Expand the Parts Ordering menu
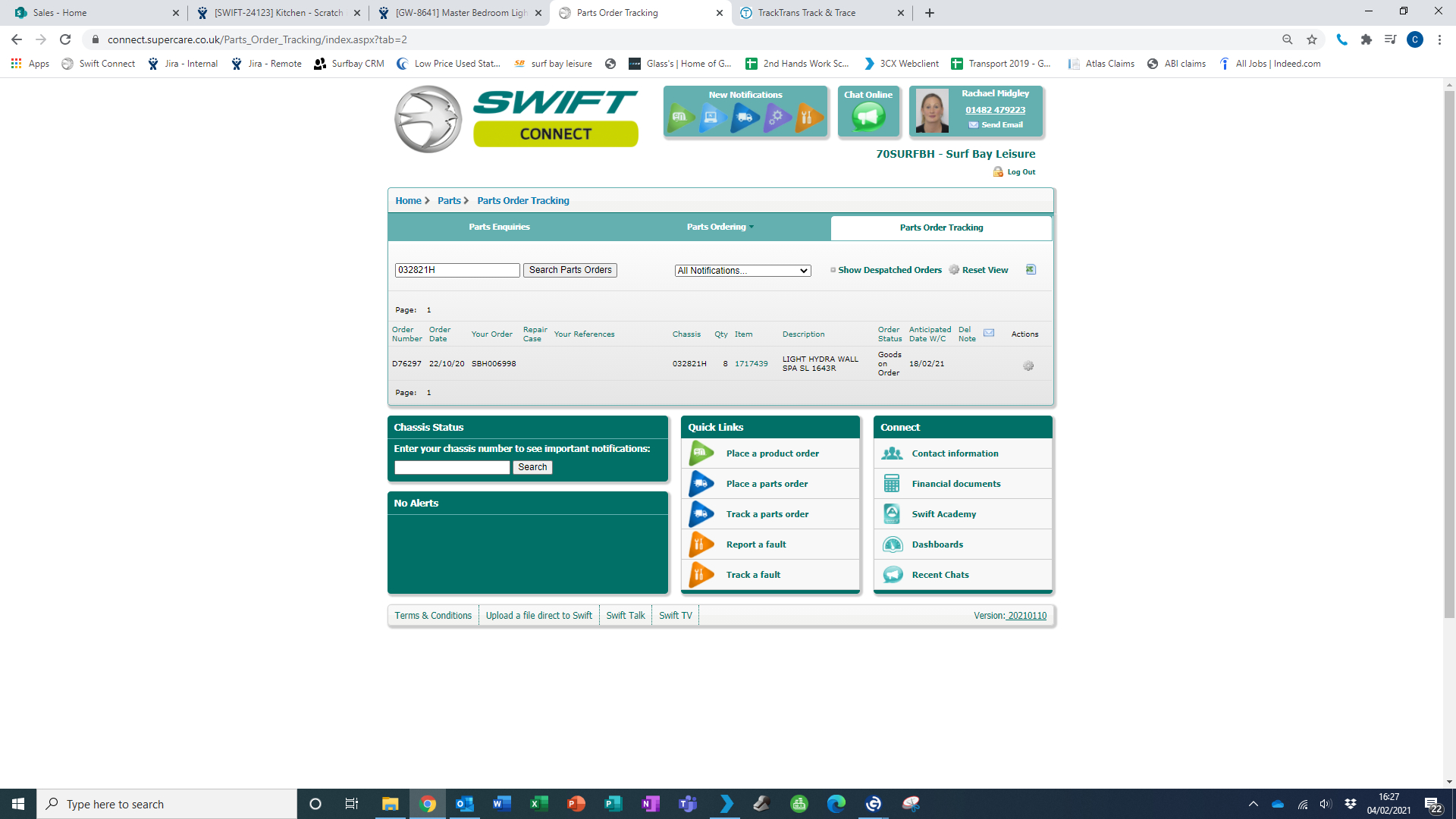 click(720, 227)
